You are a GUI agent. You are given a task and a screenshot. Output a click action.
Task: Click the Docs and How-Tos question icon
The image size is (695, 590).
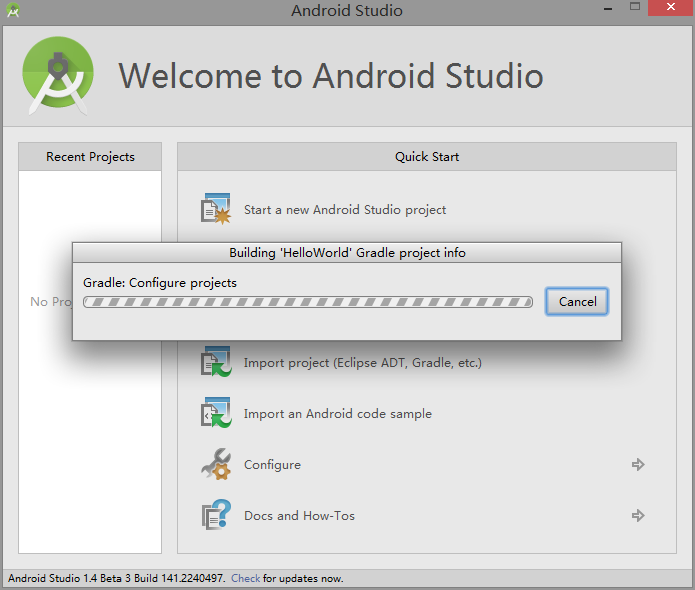click(216, 515)
